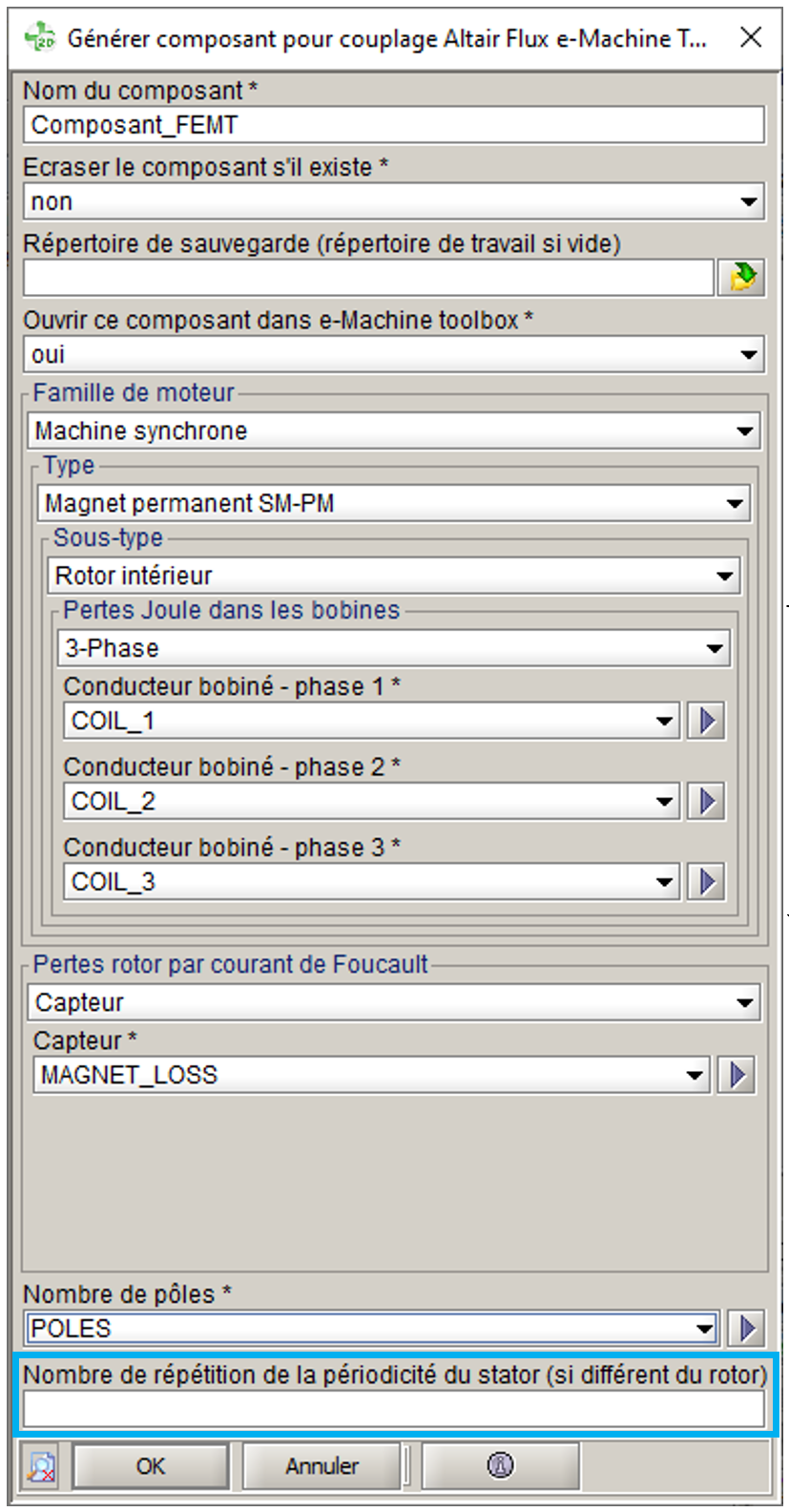The width and height of the screenshot is (789, 1512).
Task: Expand the Type dropdown showing Magnet permanent
Action: [x=735, y=504]
